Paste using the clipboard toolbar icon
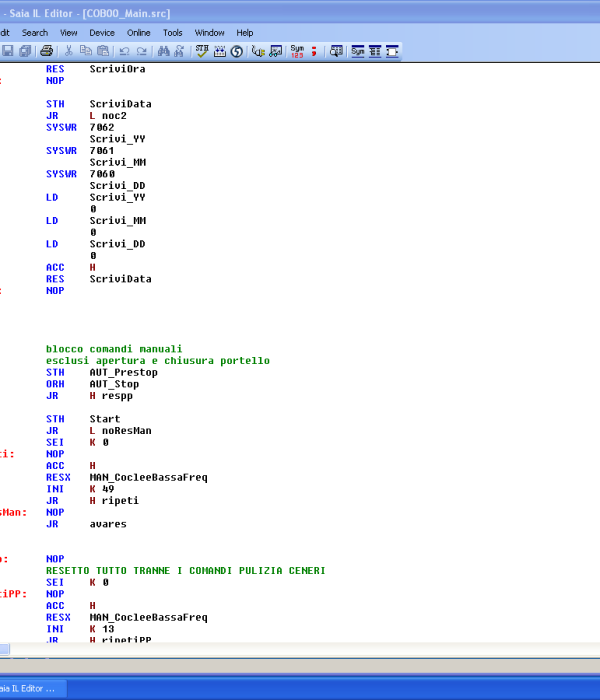The height and width of the screenshot is (700, 600). (x=103, y=50)
